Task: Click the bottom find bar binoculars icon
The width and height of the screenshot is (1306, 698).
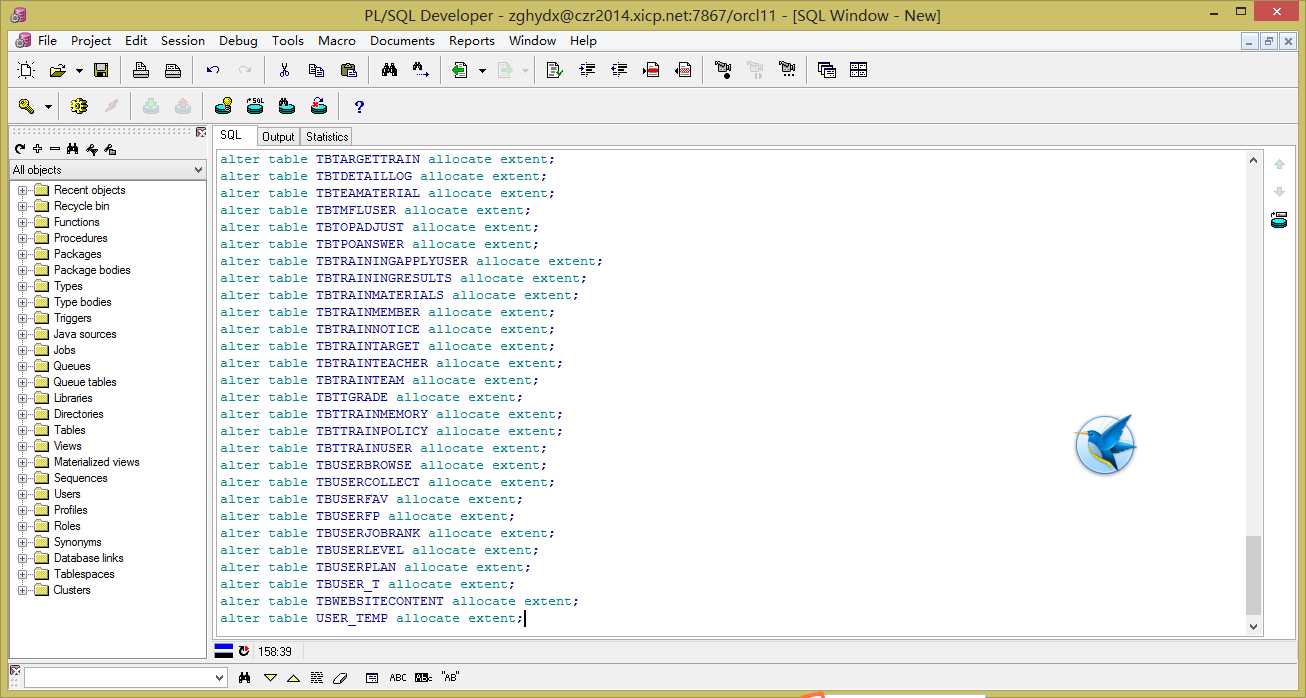Action: tap(245, 677)
